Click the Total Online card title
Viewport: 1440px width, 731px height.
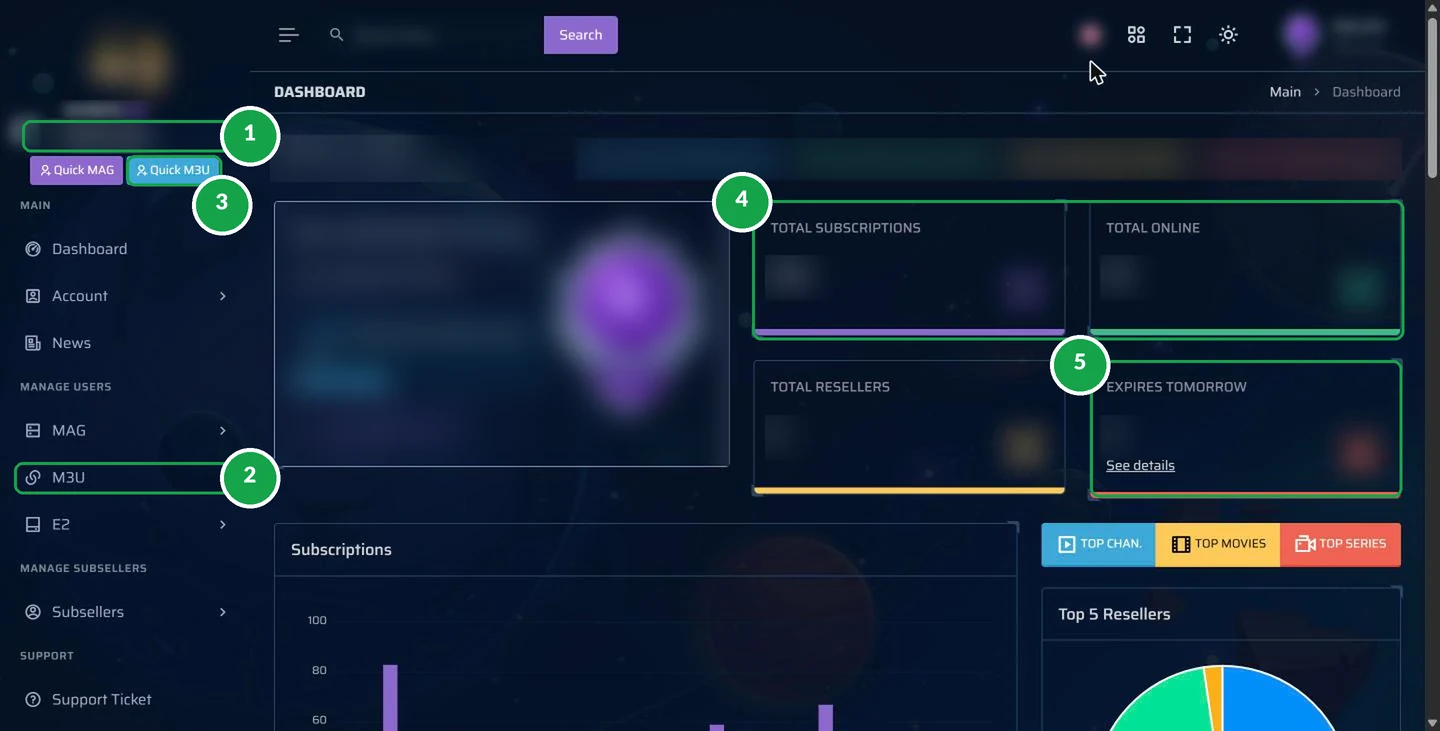click(x=1153, y=228)
